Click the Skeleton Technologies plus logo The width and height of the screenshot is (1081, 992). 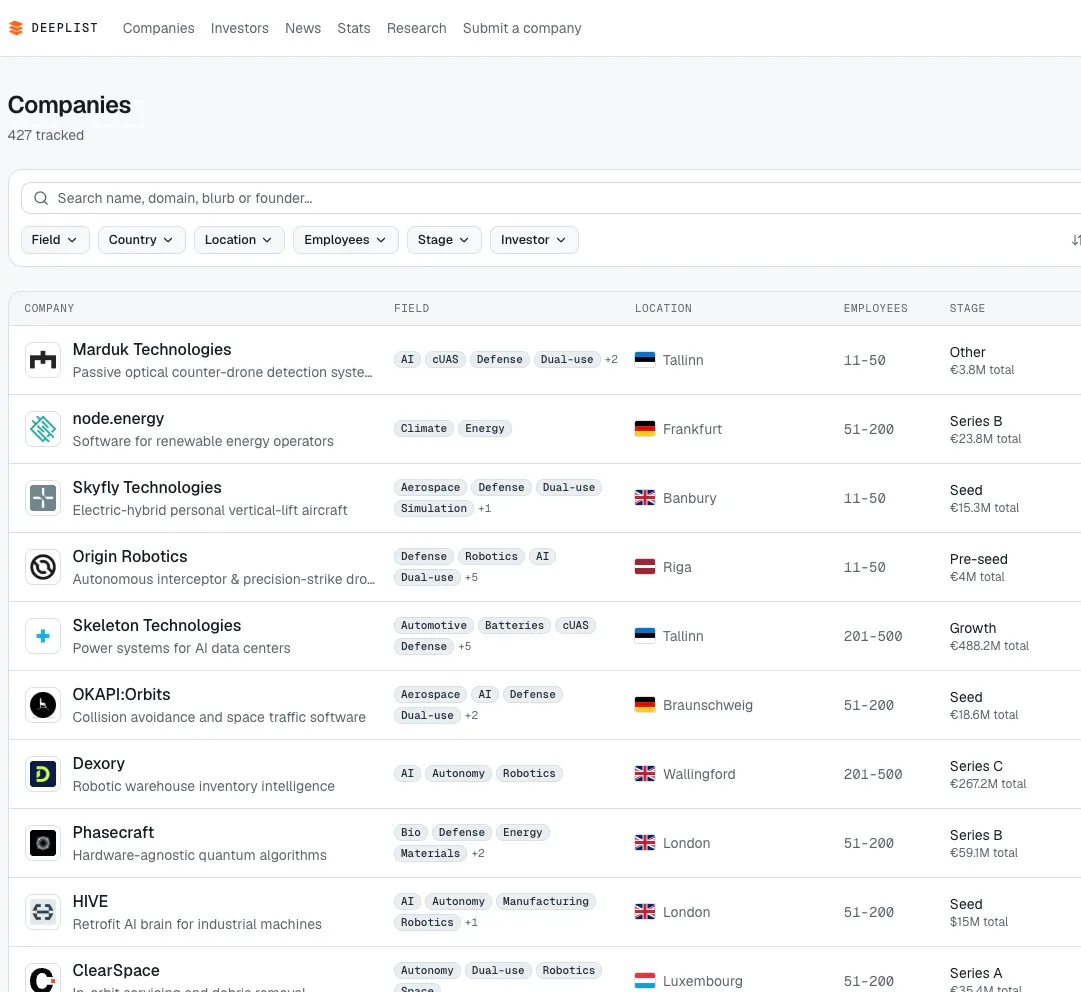pos(43,636)
